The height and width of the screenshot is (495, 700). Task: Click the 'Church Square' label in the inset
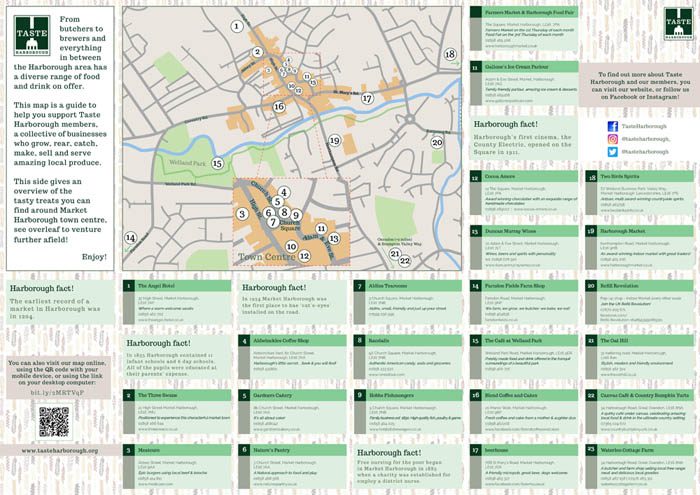(x=290, y=225)
